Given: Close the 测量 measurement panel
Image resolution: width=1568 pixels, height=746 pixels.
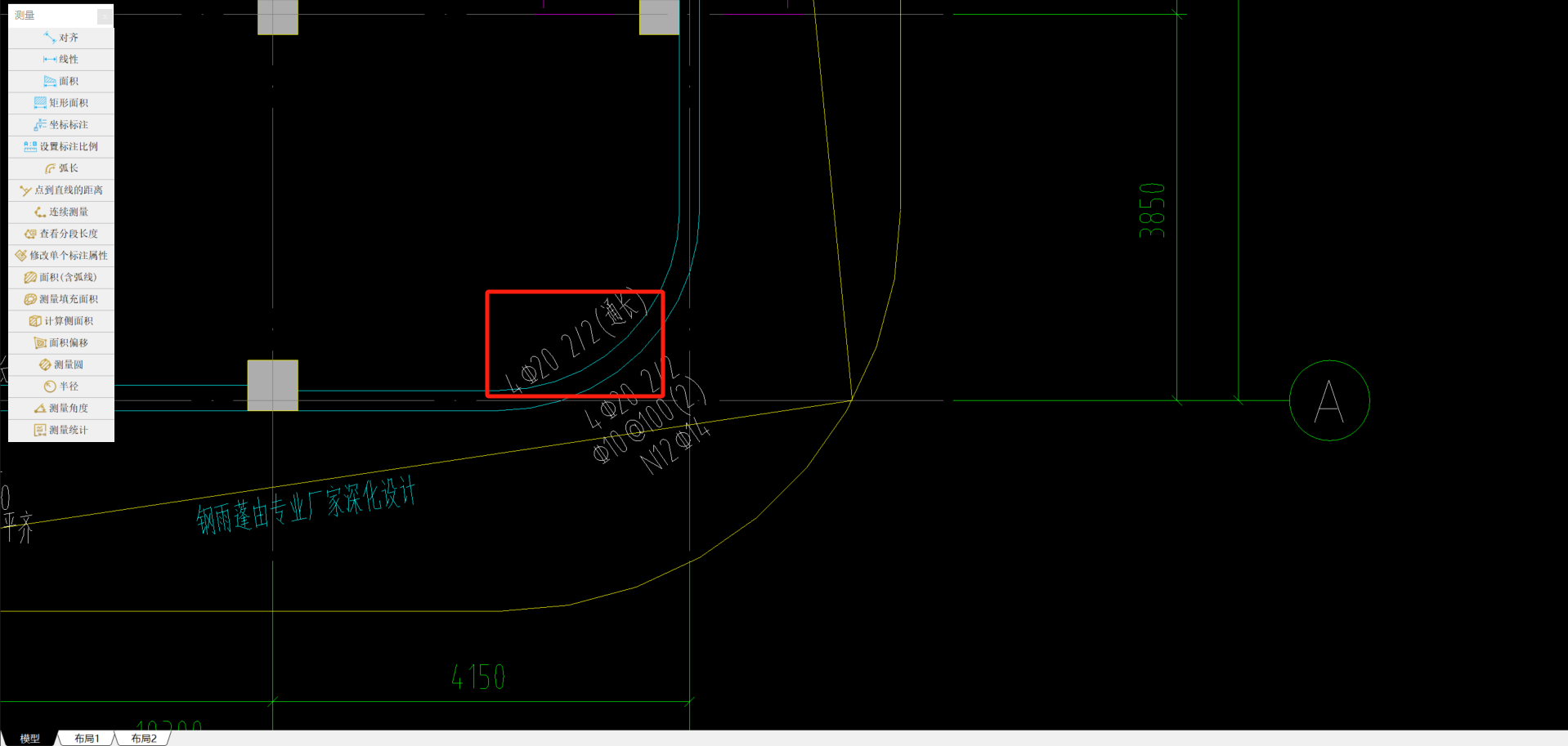Looking at the screenshot, I should point(105,16).
